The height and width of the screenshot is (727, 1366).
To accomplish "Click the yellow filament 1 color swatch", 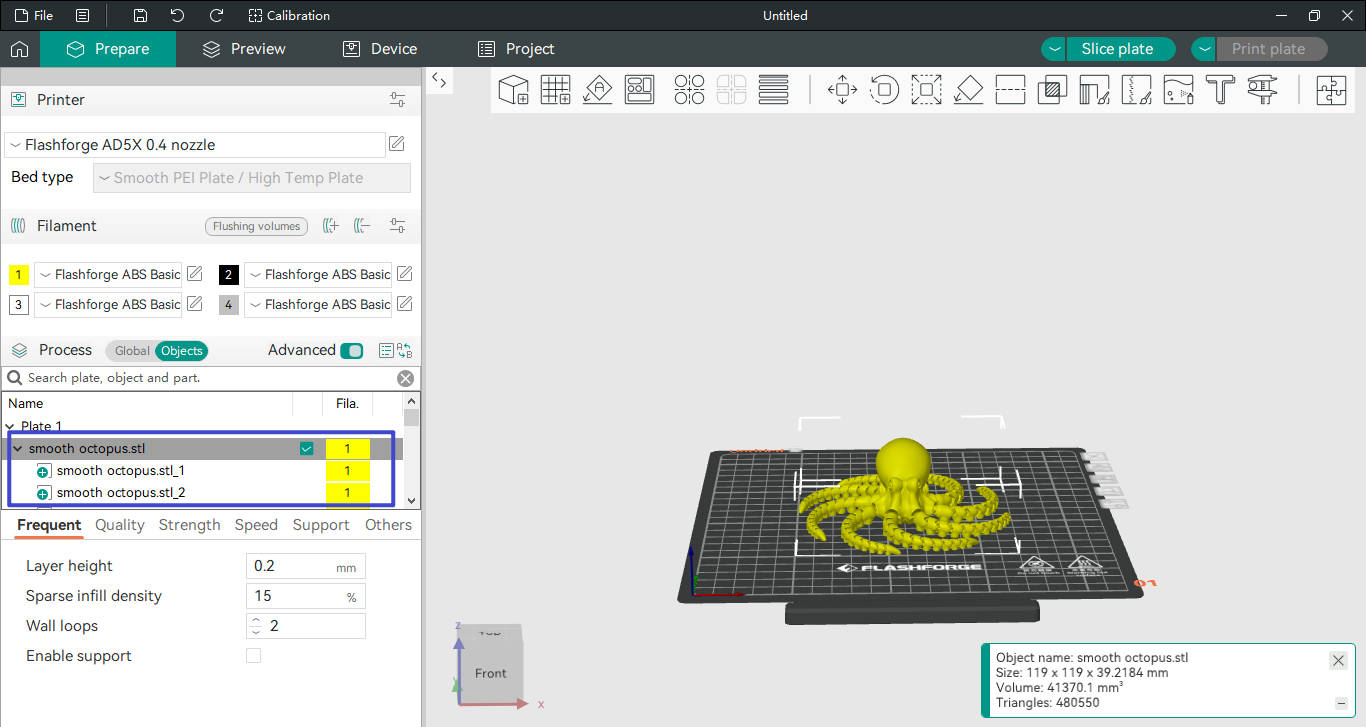I will pos(18,275).
